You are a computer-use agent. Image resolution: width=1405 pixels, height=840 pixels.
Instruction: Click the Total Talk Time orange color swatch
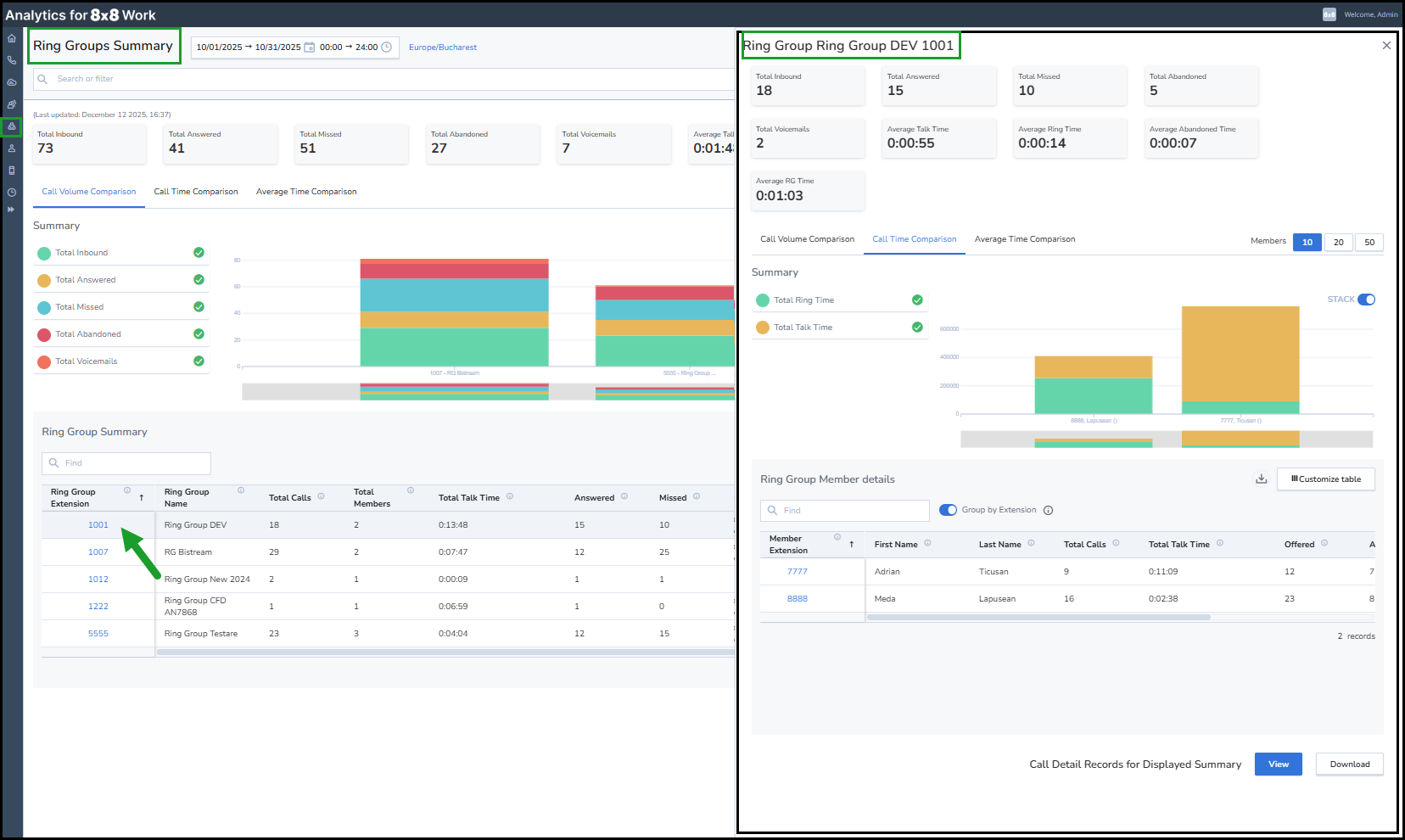(x=763, y=328)
